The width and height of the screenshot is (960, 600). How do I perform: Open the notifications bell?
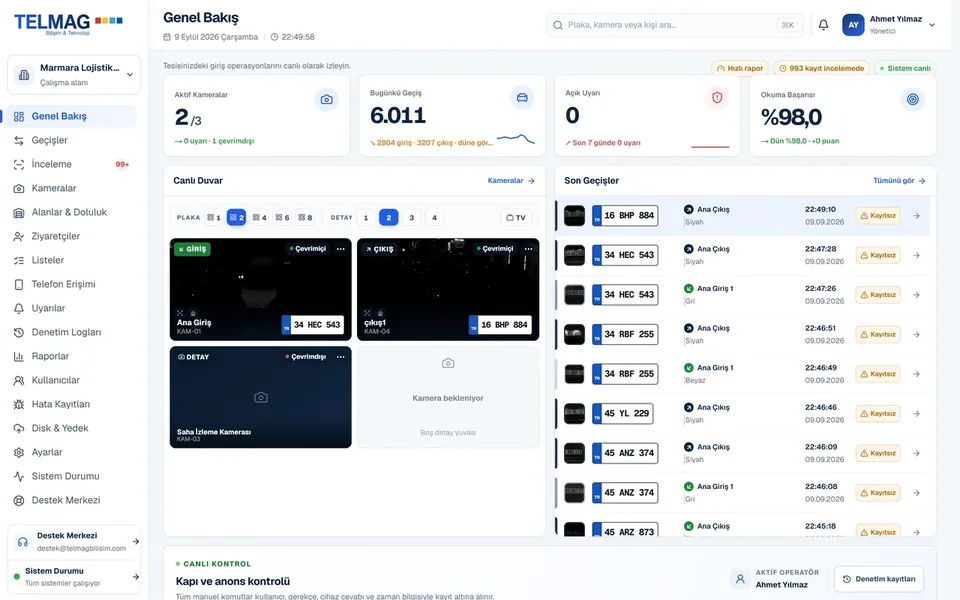[823, 25]
